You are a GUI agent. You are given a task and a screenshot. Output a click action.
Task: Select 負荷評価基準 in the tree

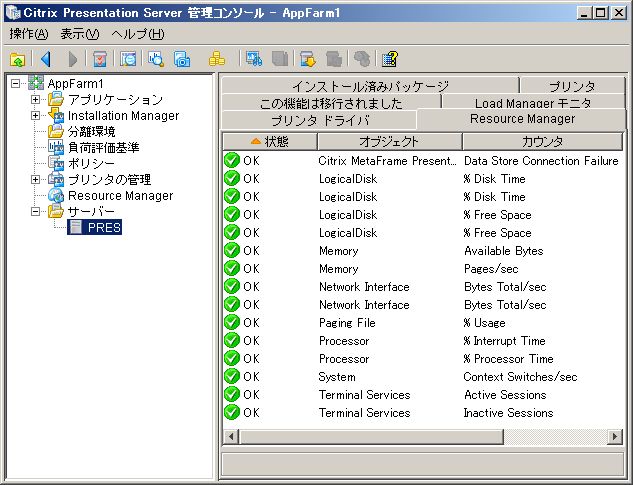[103, 147]
